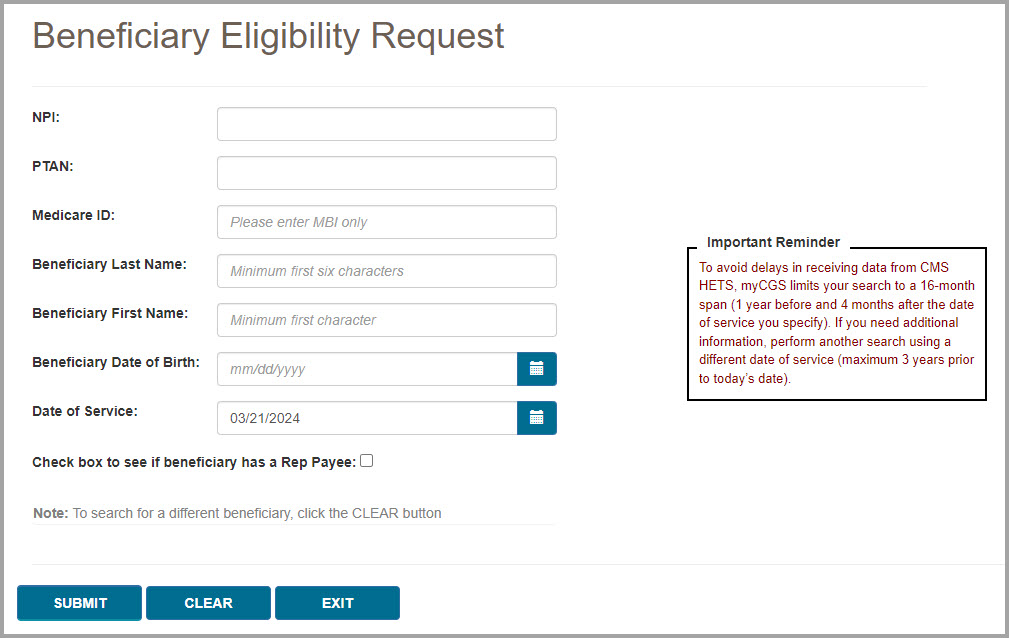Click inside the PTAN input field

point(386,172)
